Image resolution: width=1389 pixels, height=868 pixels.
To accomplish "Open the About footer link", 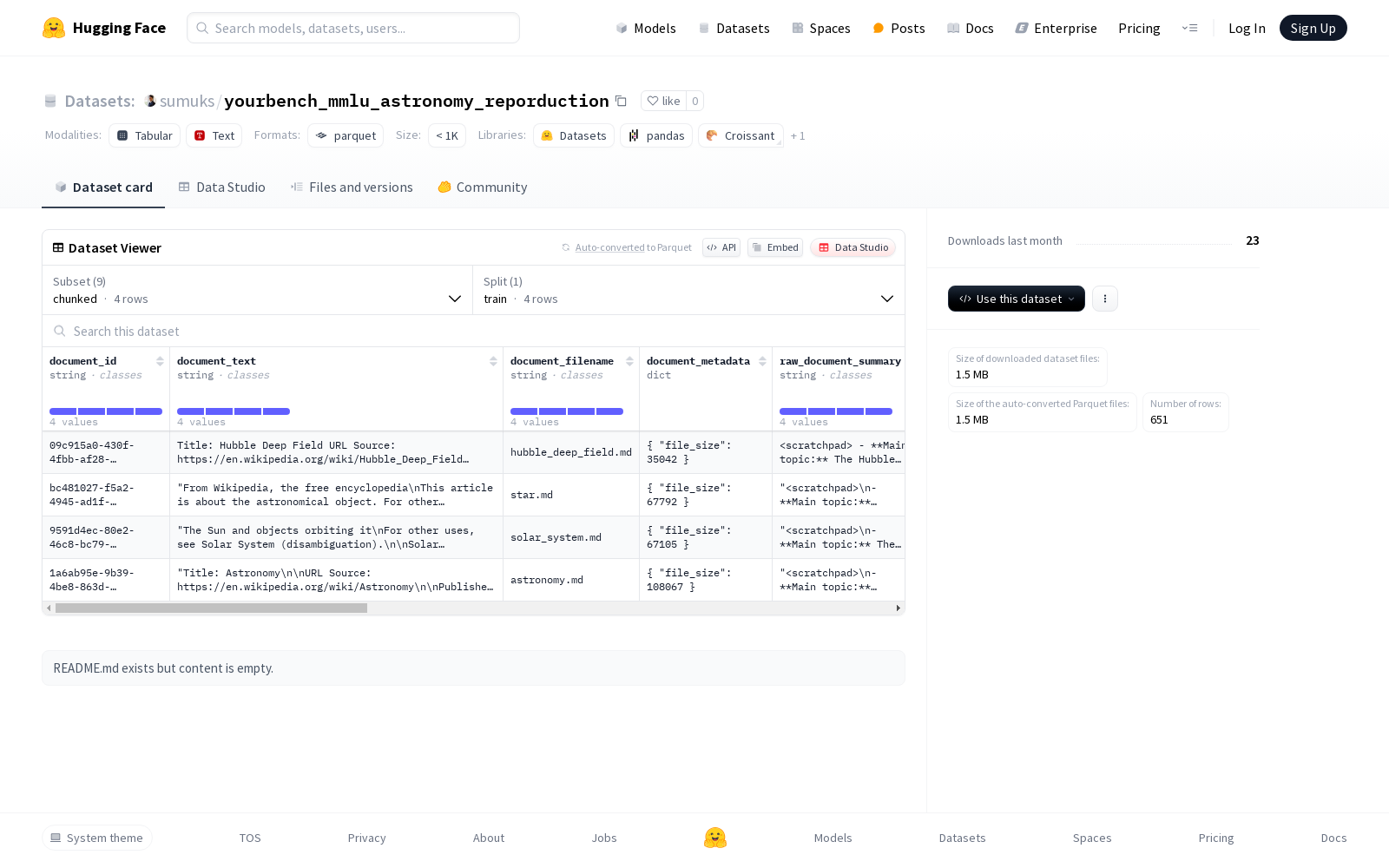I will coord(489,838).
